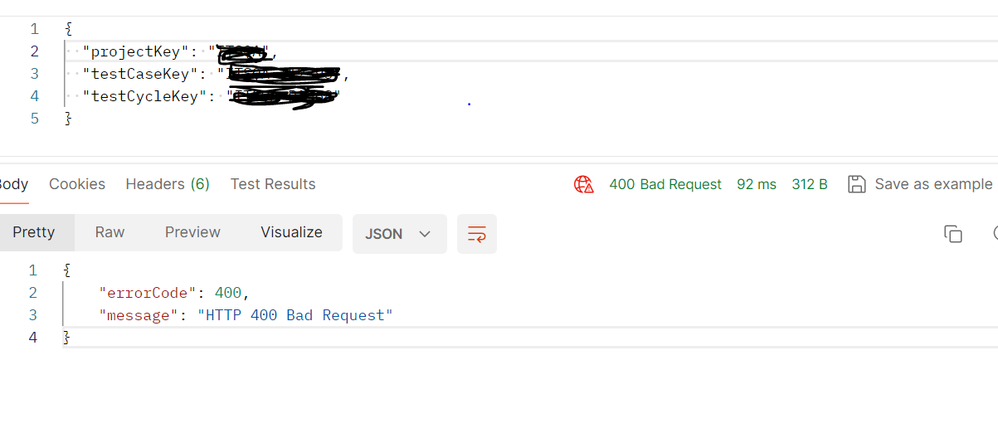998x433 pixels.
Task: Switch to the Cookies tab
Action: click(x=77, y=184)
